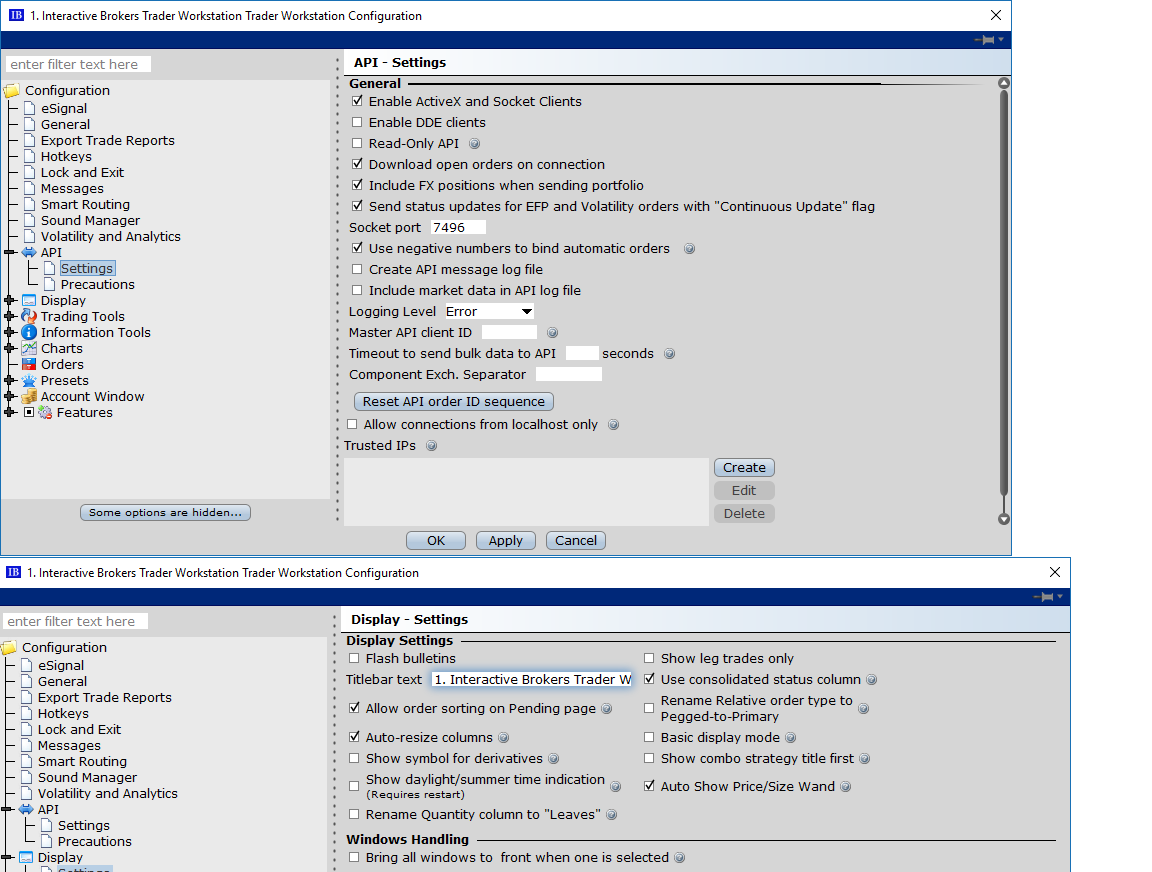The width and height of the screenshot is (1152, 872).
Task: Click help icon next to Auto-resize columns
Action: pyautogui.click(x=503, y=738)
